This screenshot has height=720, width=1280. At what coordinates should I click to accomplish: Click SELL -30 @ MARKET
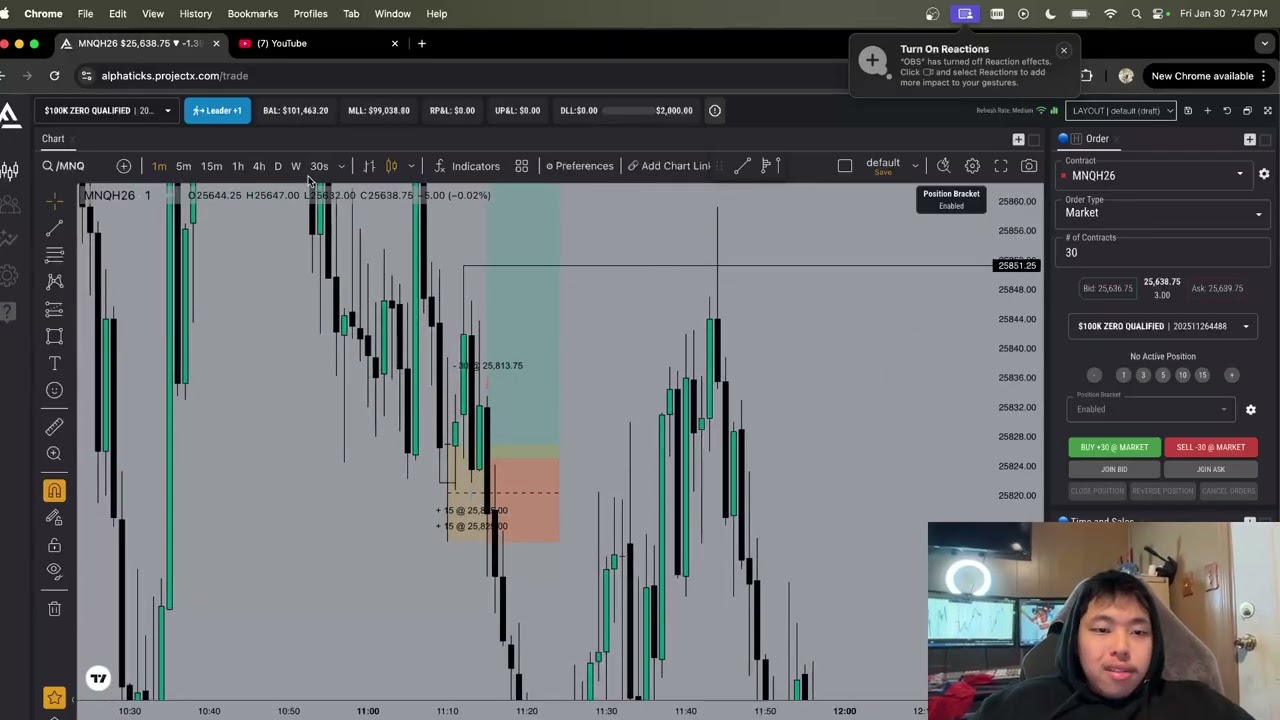[x=1210, y=447]
